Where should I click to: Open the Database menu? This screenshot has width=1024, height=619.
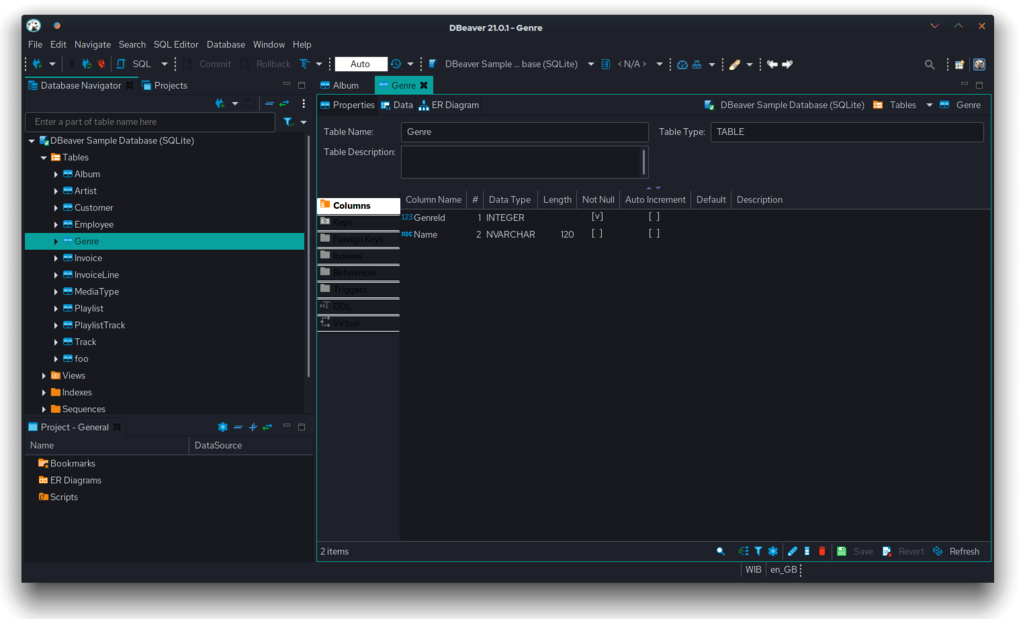pos(225,45)
